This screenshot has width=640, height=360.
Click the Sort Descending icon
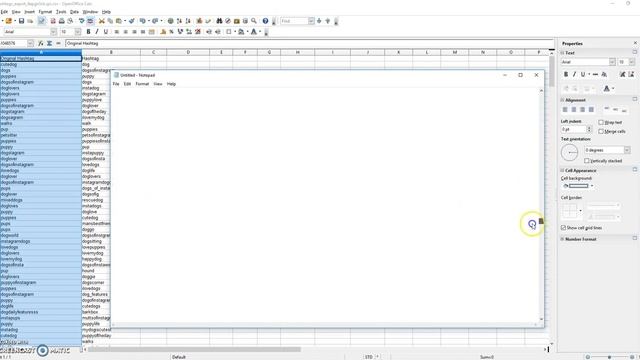point(188,21)
